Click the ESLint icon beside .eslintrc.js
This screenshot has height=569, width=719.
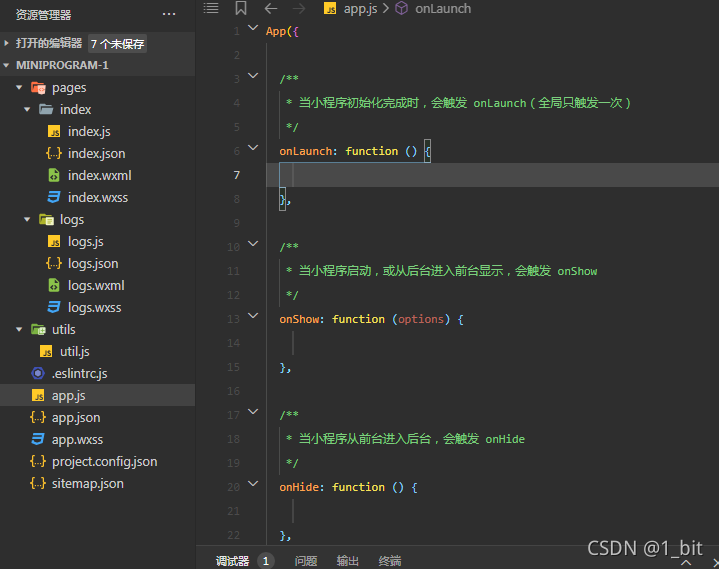click(x=38, y=374)
